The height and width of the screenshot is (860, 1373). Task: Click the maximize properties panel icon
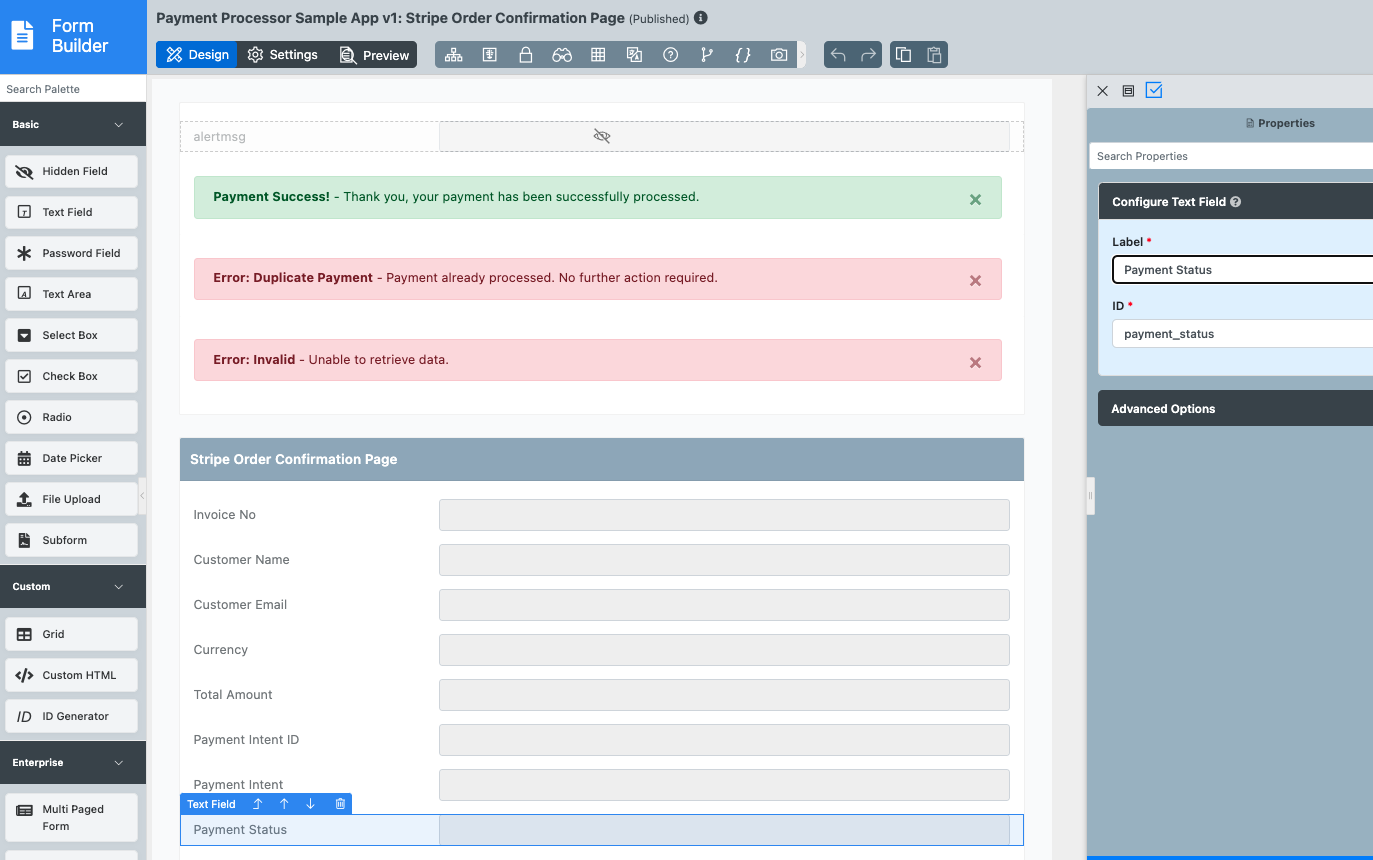pyautogui.click(x=1128, y=91)
